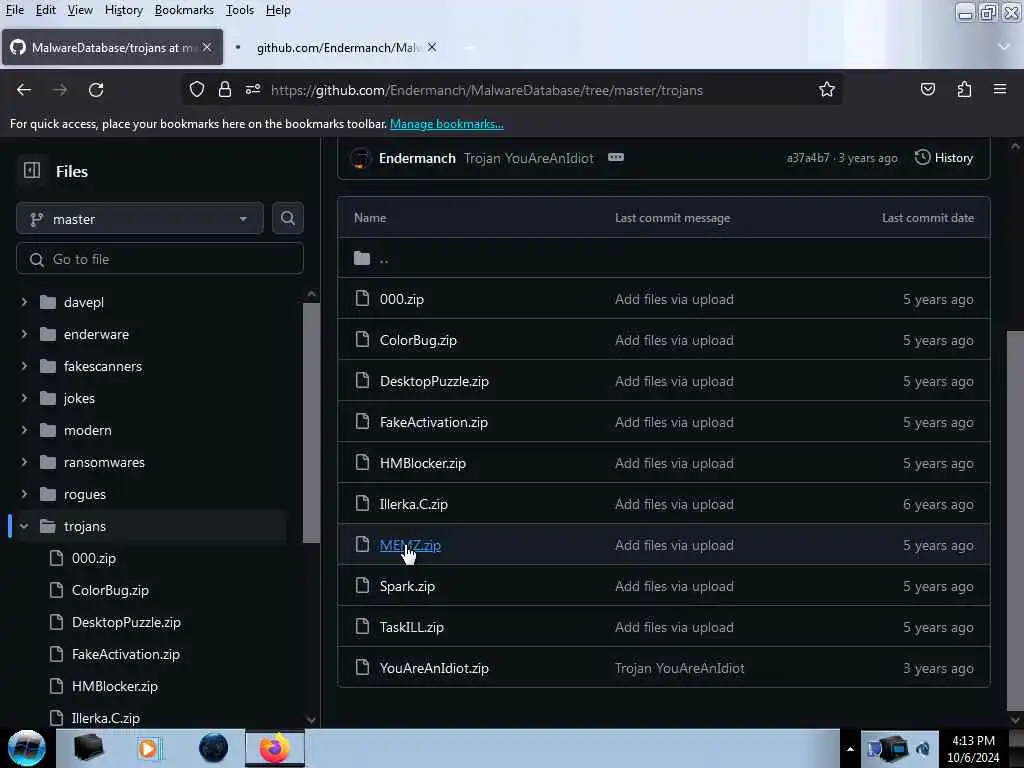Open FakeActivation.zip in the file table
1024x768 pixels.
click(x=434, y=422)
